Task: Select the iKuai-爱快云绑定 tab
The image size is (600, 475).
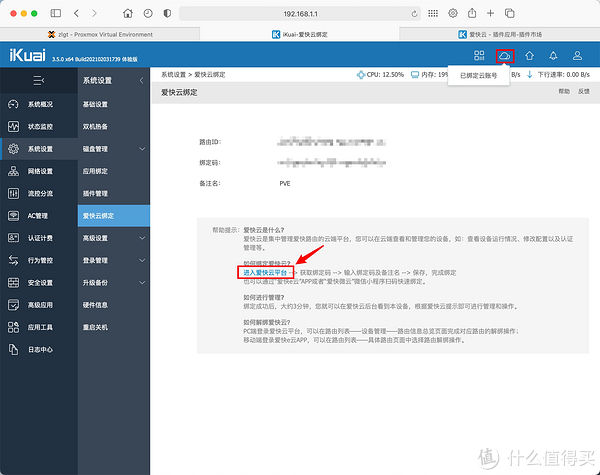Action: click(x=300, y=34)
